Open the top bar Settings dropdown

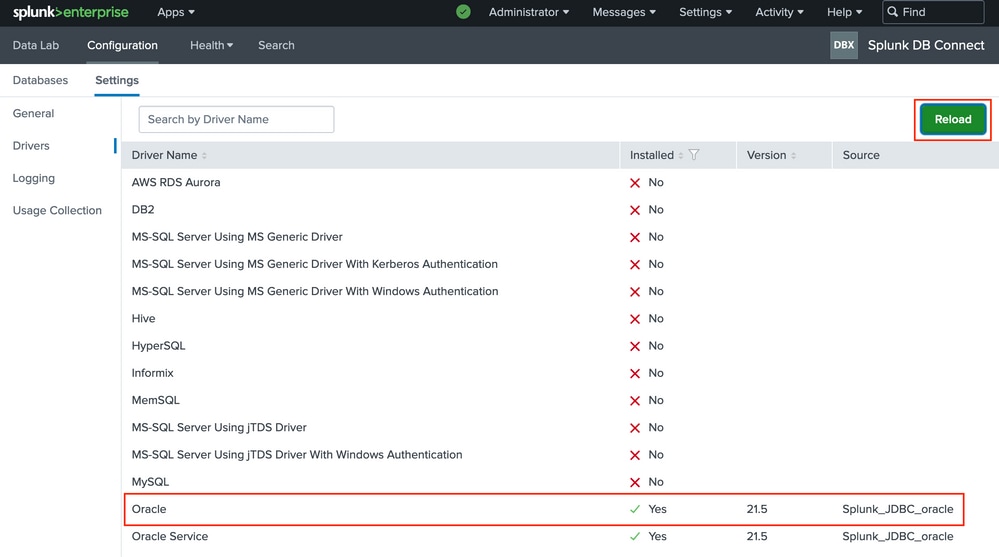tap(705, 12)
